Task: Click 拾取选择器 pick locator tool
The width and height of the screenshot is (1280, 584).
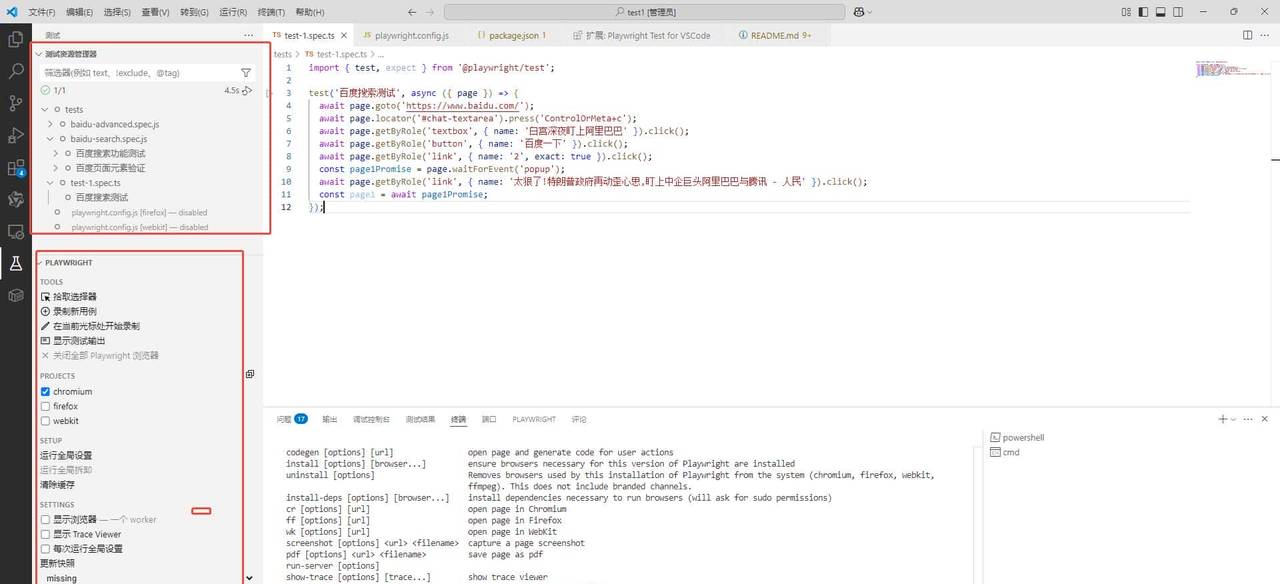Action: tap(74, 297)
